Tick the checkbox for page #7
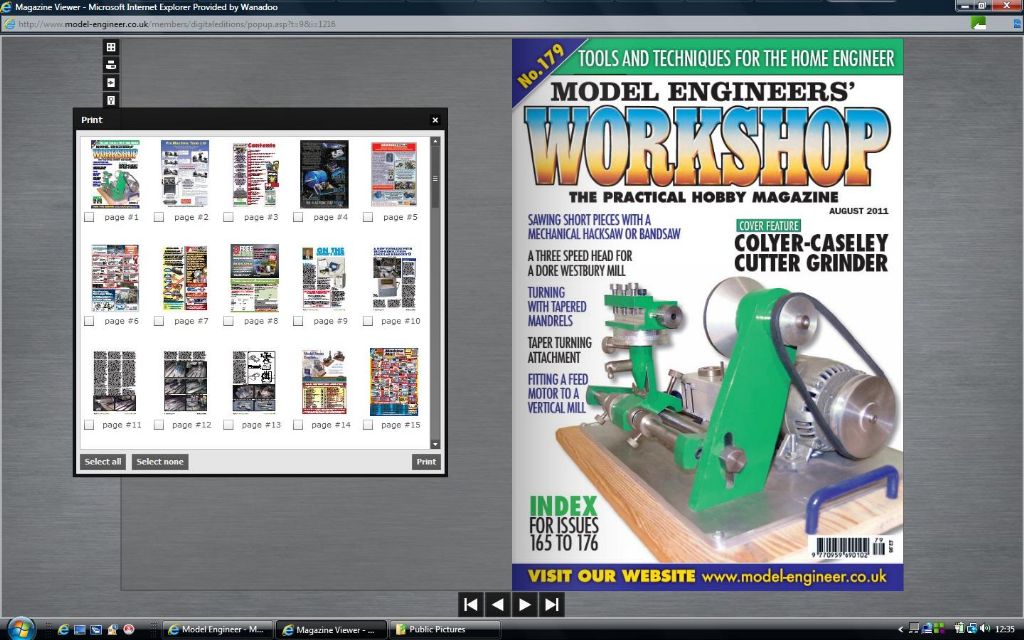 click(x=159, y=321)
